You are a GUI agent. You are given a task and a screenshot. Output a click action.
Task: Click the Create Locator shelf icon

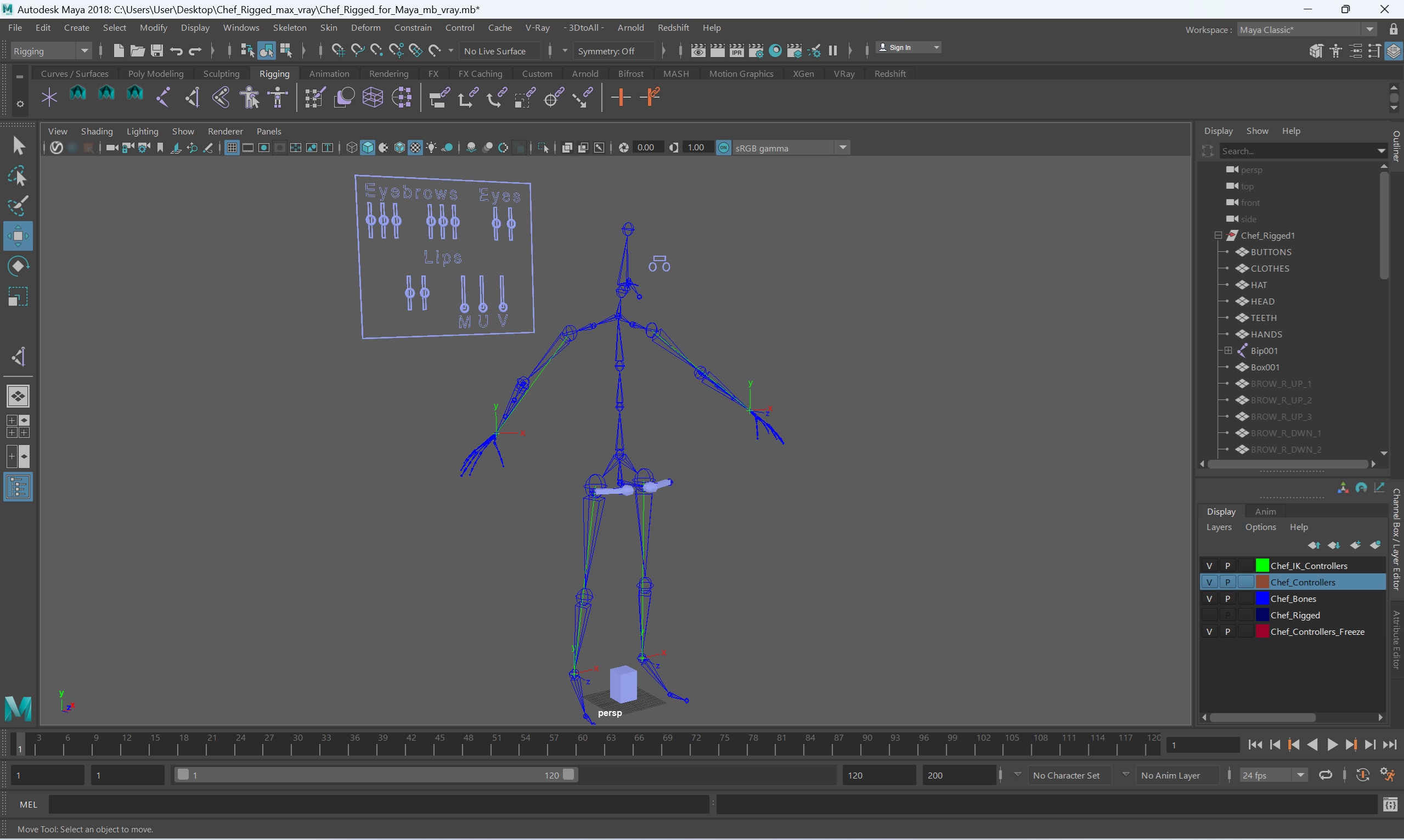coord(49,97)
